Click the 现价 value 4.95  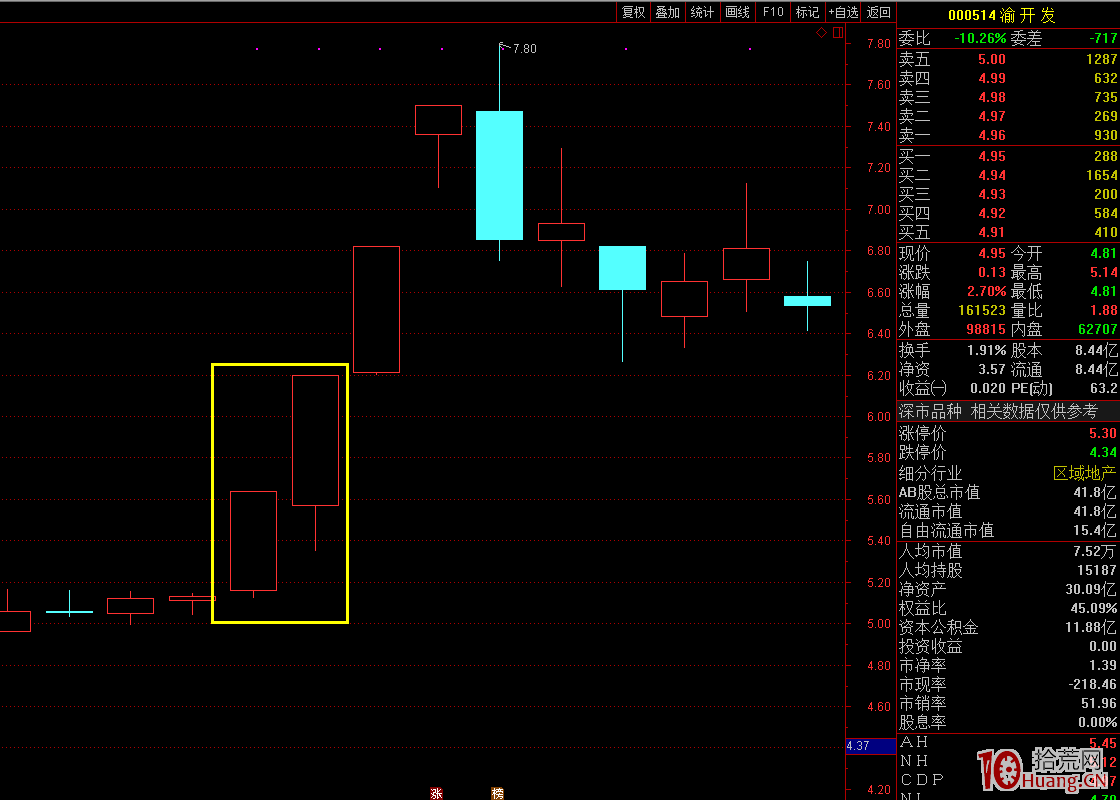(x=992, y=253)
